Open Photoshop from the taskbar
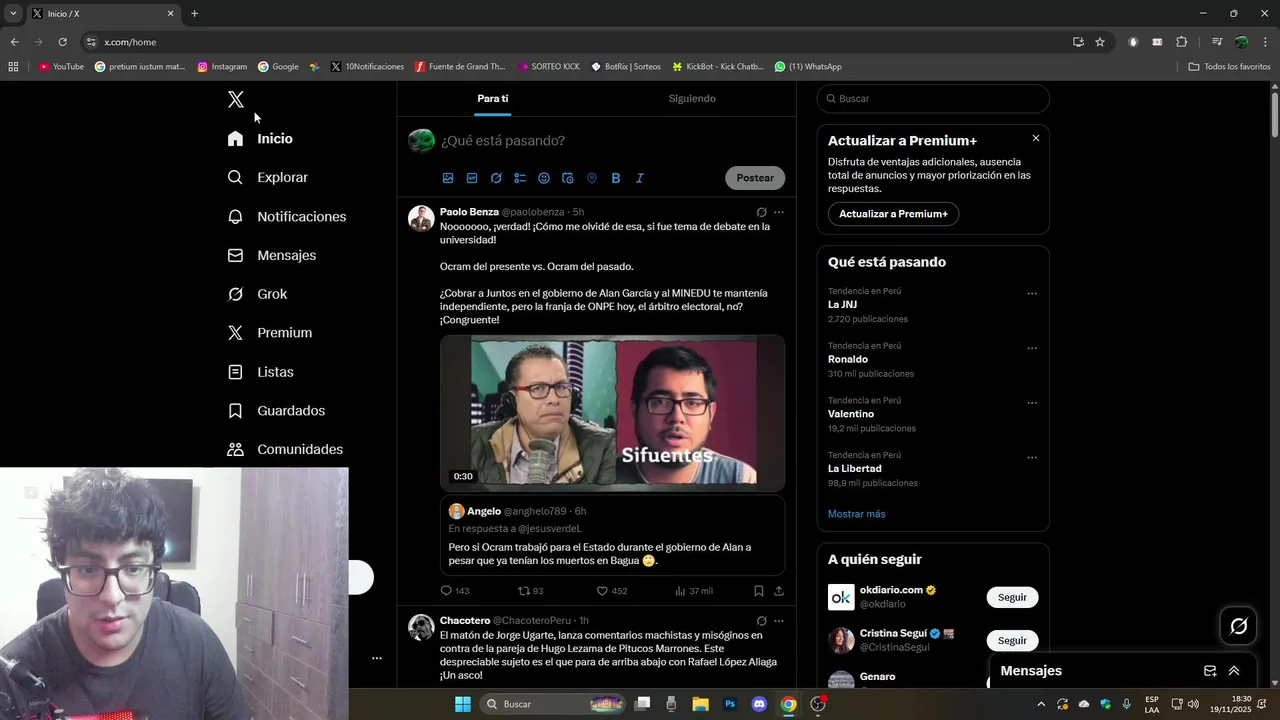1280x720 pixels. tap(730, 704)
